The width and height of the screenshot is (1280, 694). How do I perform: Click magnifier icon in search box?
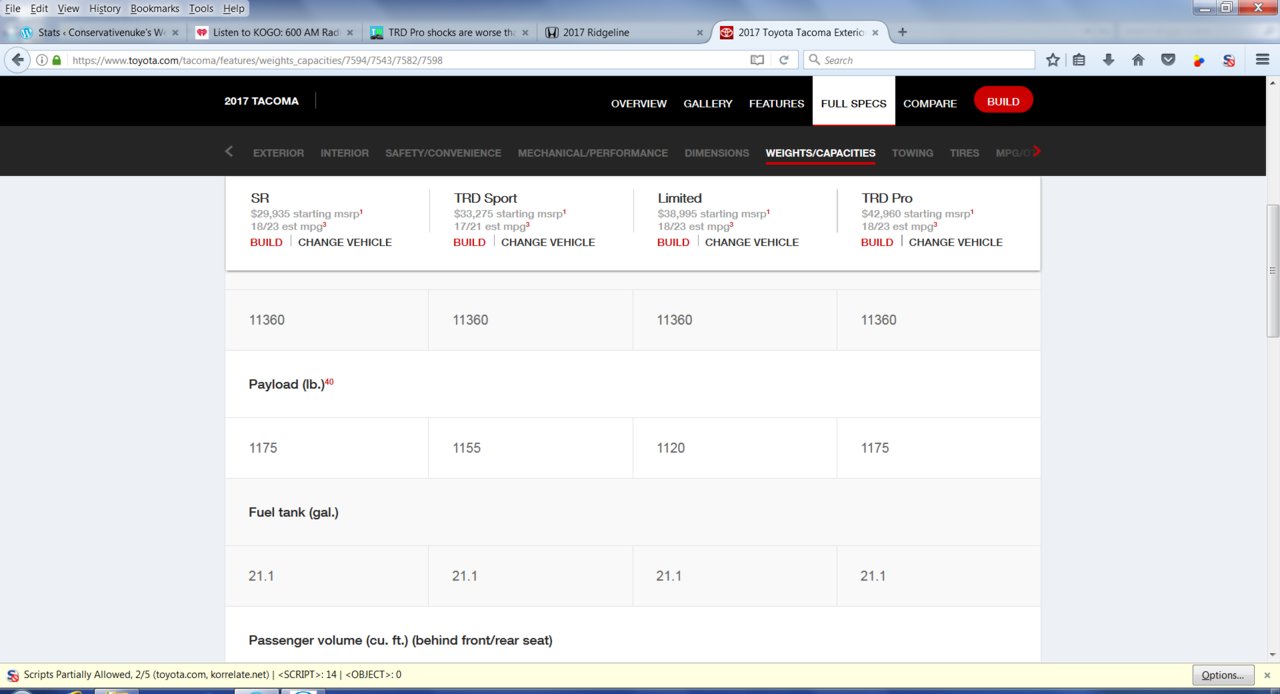[815, 60]
